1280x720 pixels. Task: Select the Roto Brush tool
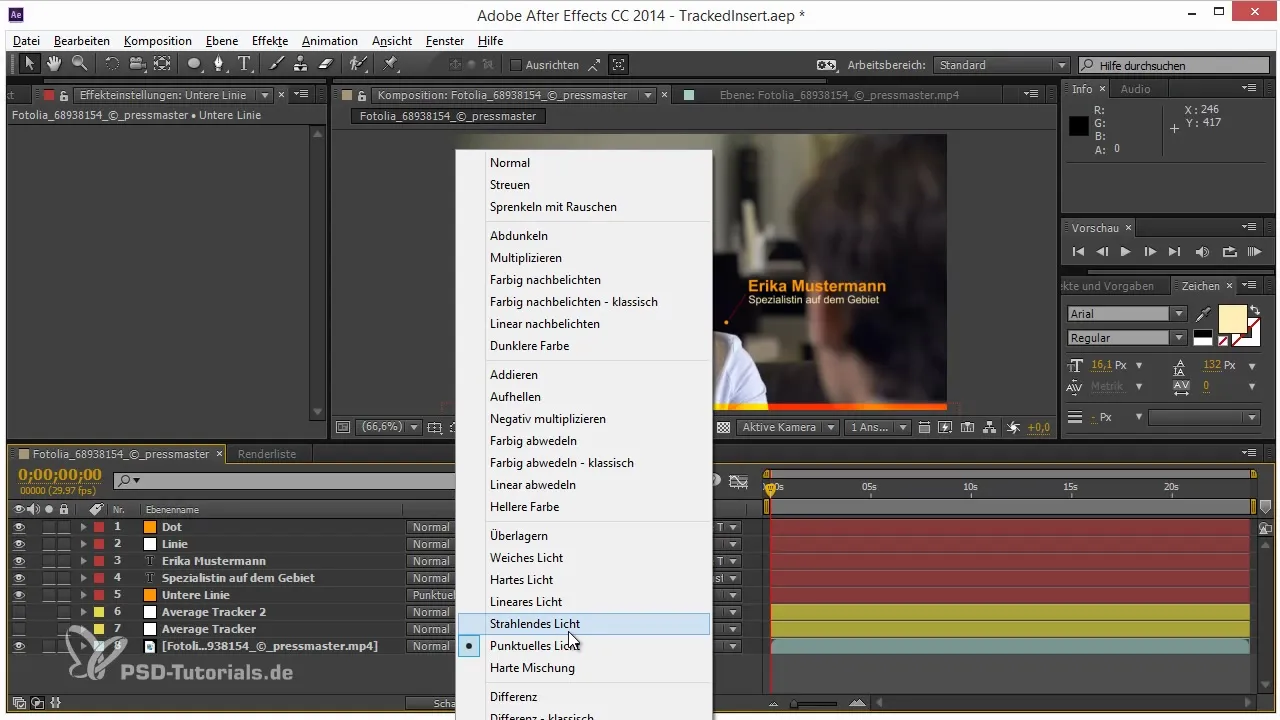click(x=357, y=64)
